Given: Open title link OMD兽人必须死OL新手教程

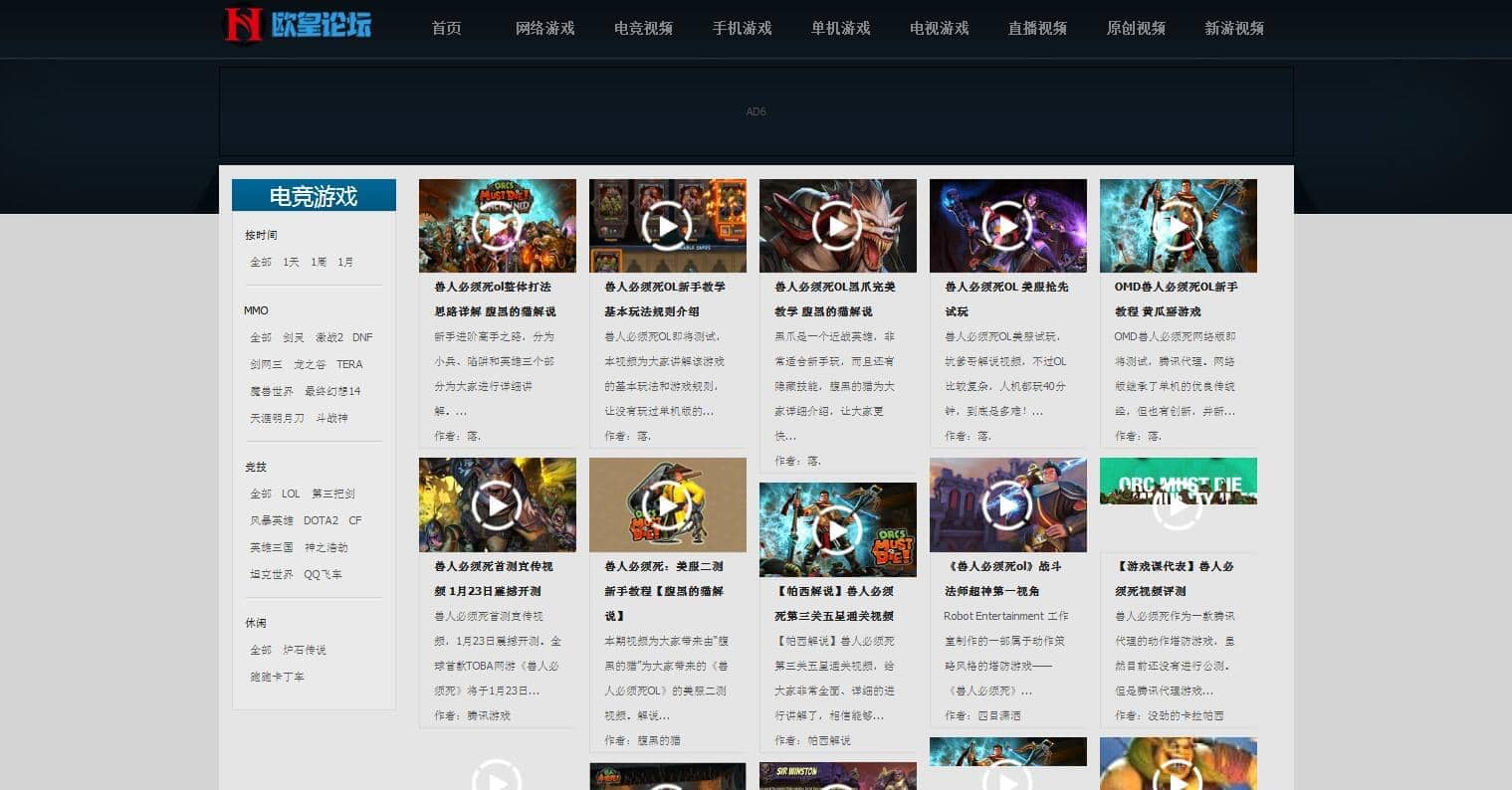Looking at the screenshot, I should 1177,298.
